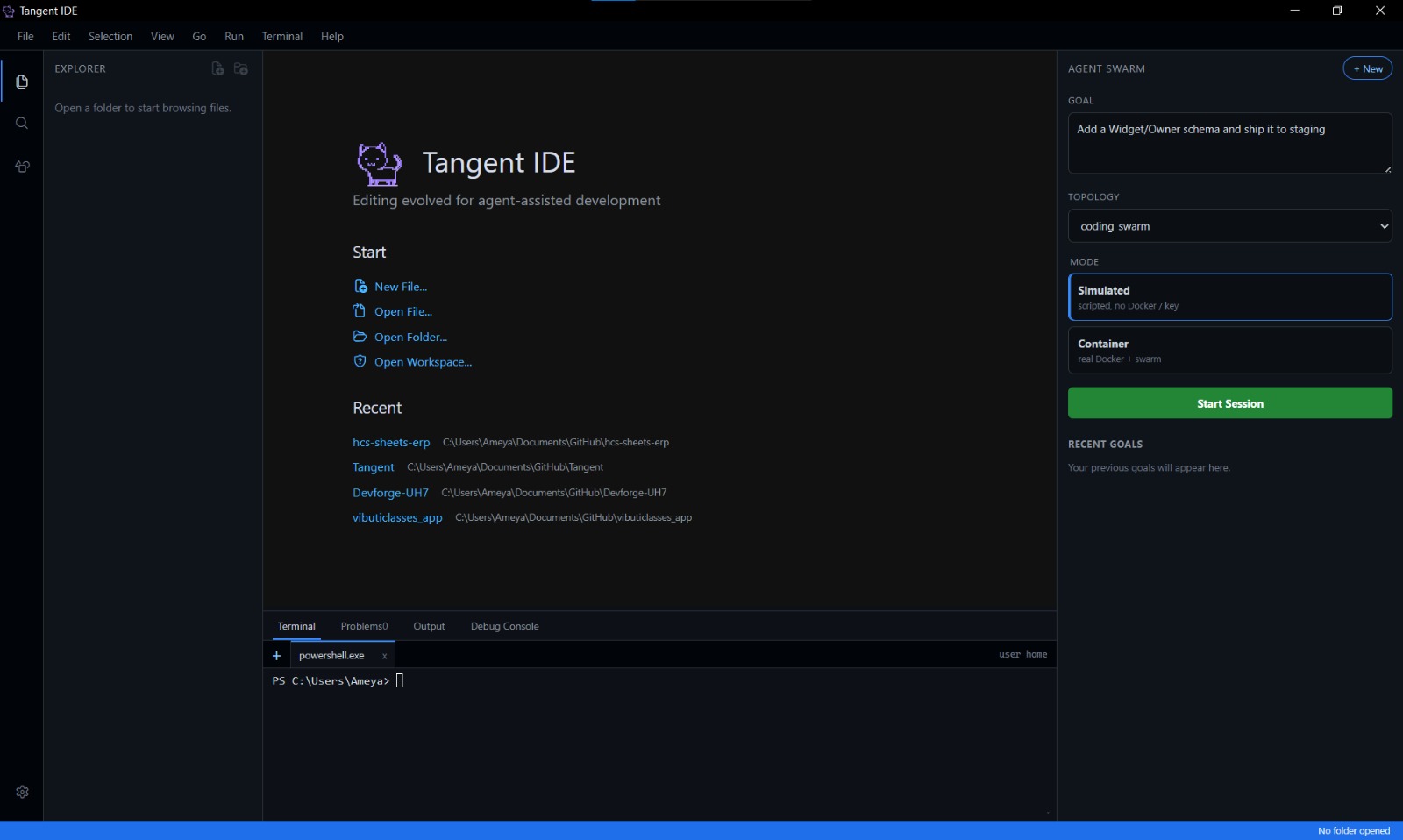The width and height of the screenshot is (1403, 840).
Task: Close the powershell.exe terminal tab
Action: (x=384, y=656)
